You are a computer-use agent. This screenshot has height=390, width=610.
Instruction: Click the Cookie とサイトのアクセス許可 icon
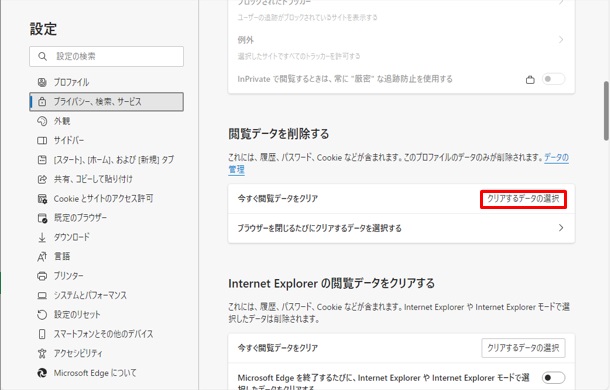[42, 199]
